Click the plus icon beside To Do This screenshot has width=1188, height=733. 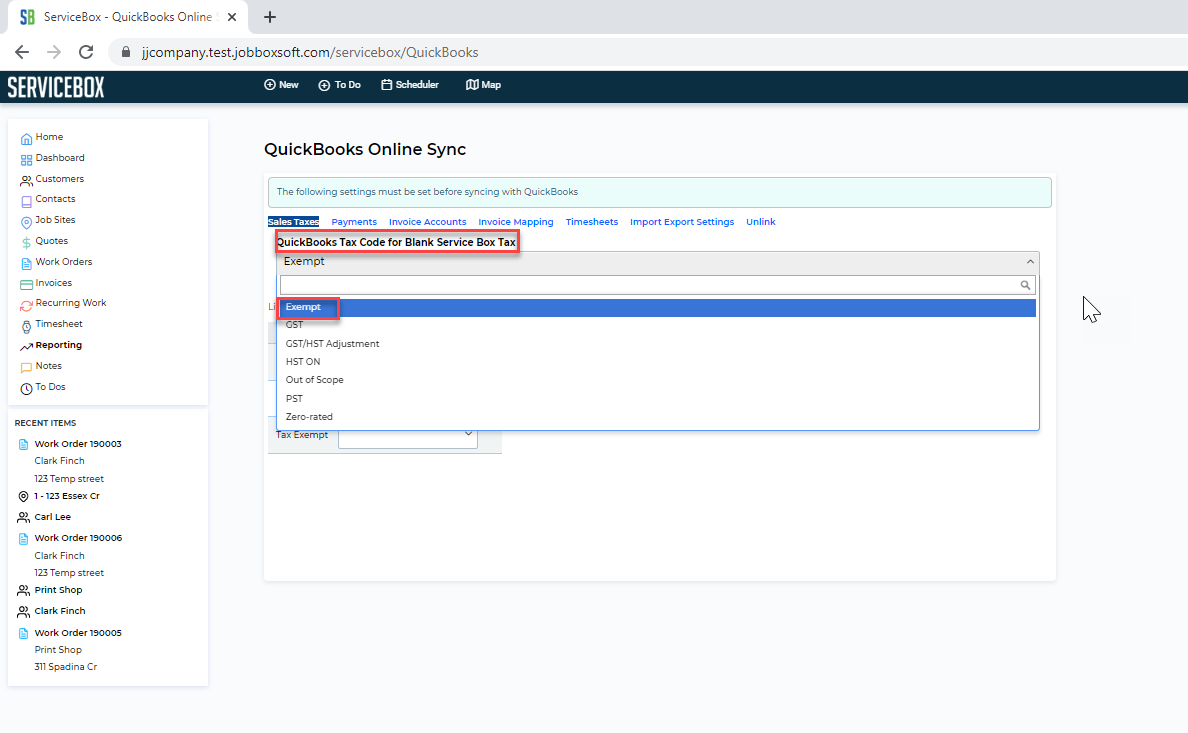(x=324, y=85)
